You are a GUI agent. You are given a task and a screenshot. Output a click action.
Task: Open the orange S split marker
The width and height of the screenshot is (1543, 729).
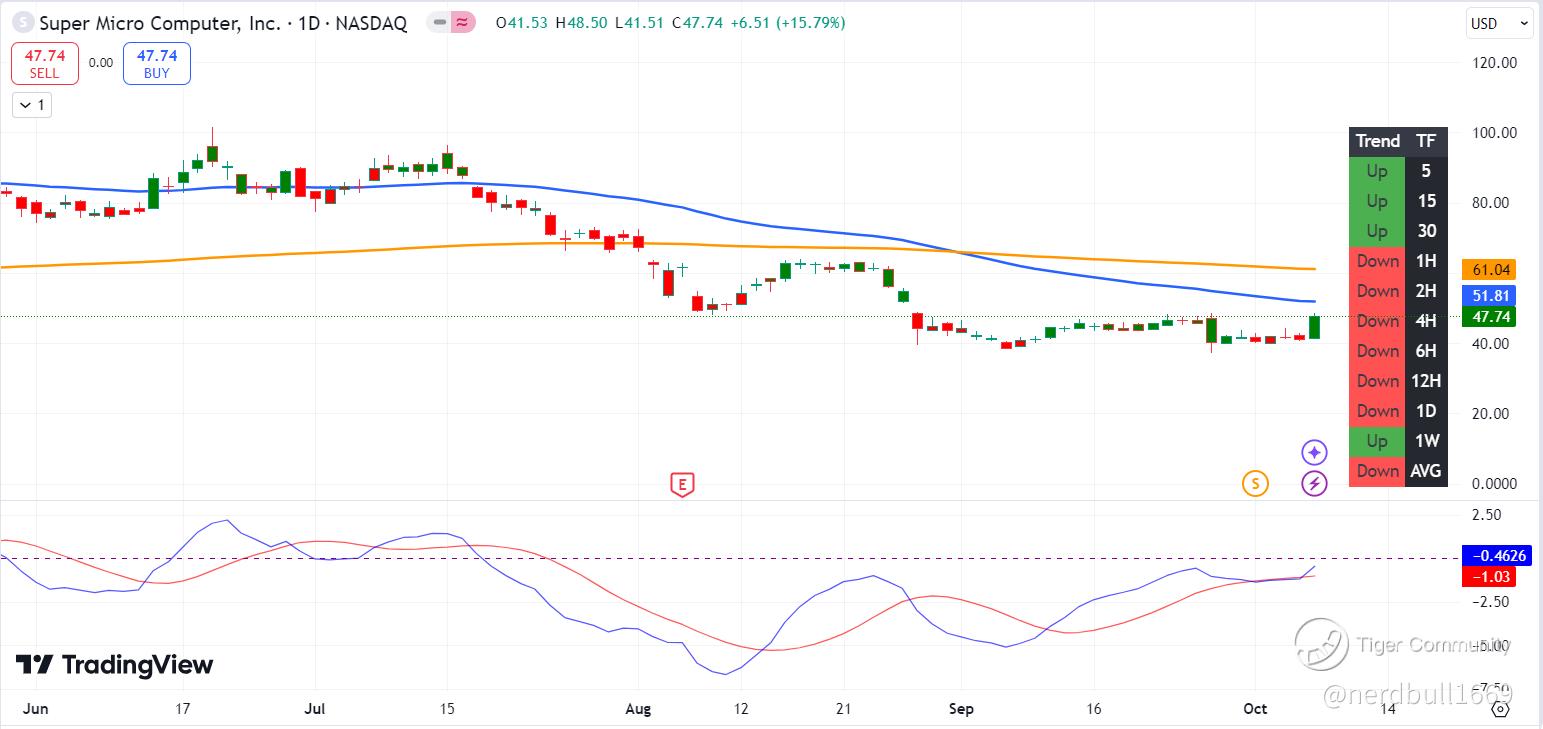[x=1255, y=484]
